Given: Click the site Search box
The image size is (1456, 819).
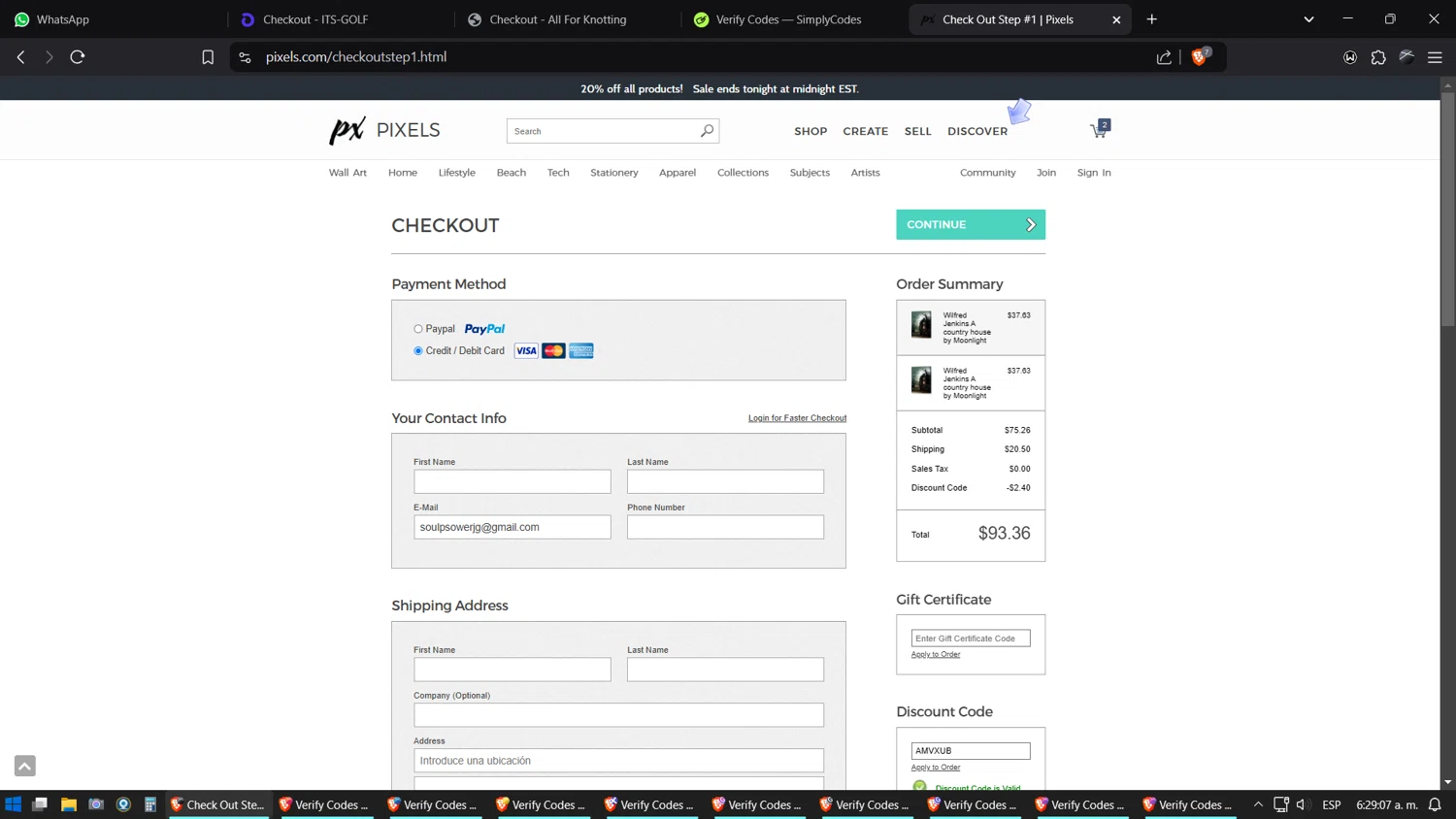Looking at the screenshot, I should click(602, 131).
